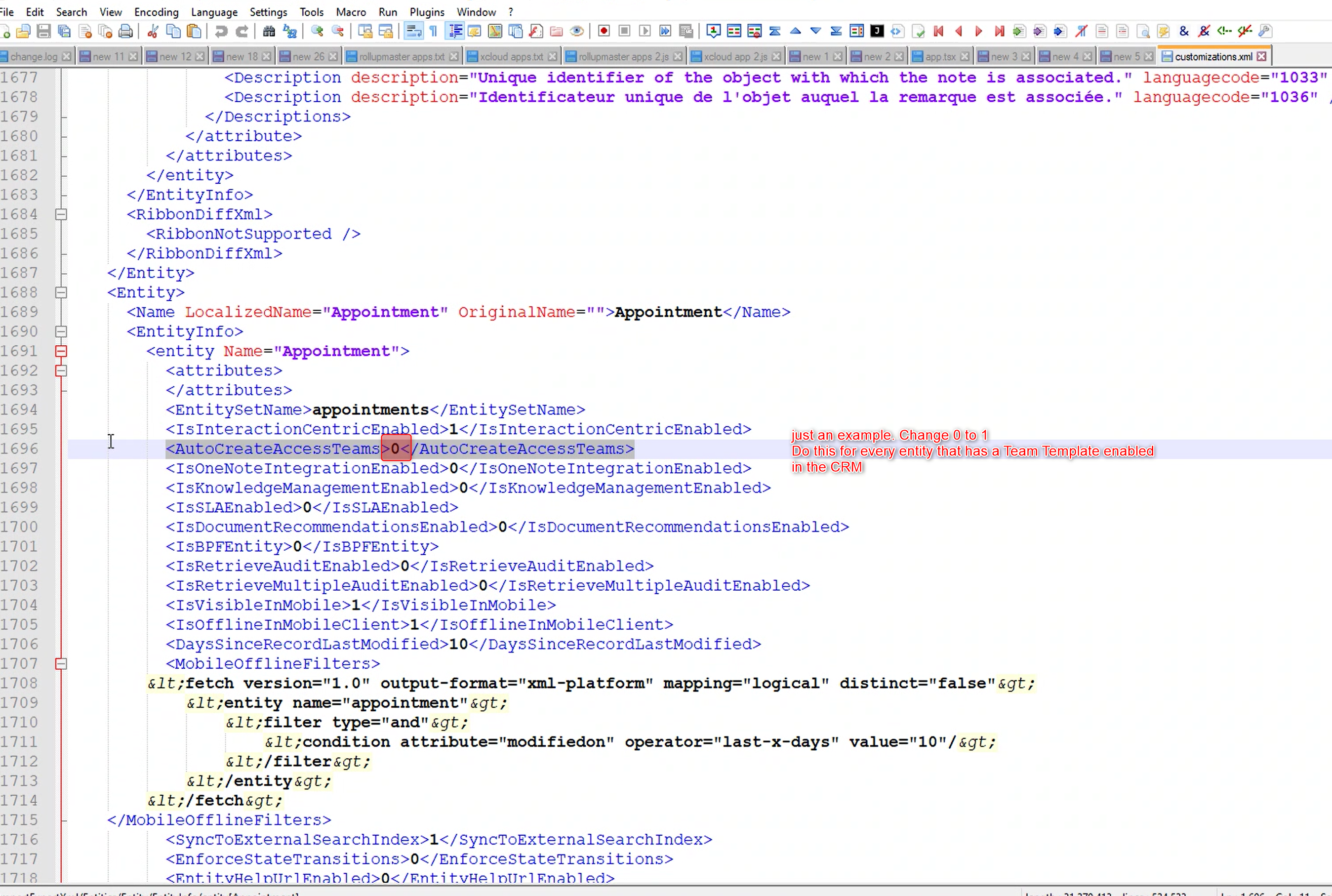Viewport: 1332px width, 896px height.
Task: Open the Encoding menu
Action: click(156, 11)
